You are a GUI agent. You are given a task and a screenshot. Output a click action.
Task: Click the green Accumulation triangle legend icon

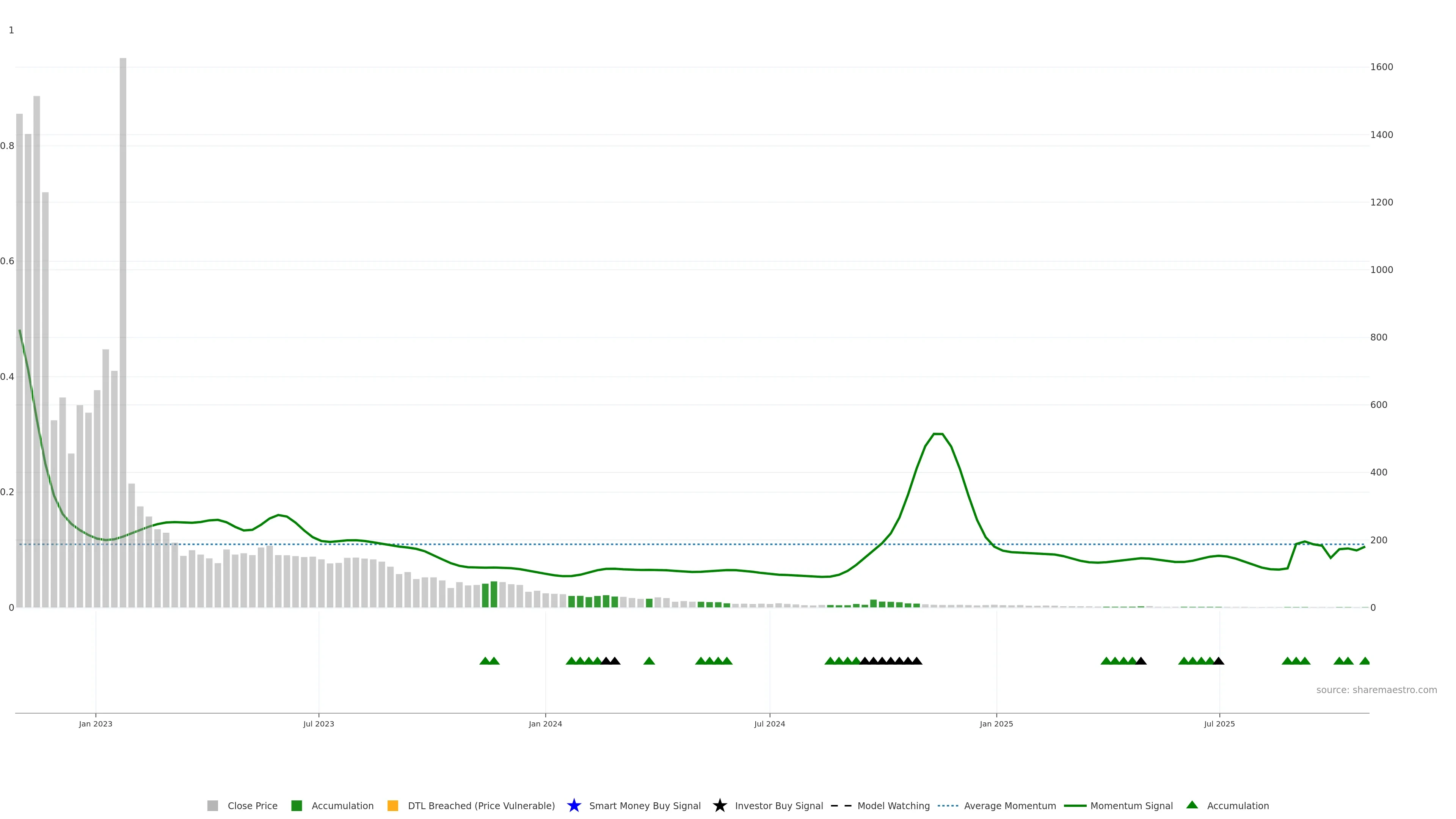coord(1192,805)
